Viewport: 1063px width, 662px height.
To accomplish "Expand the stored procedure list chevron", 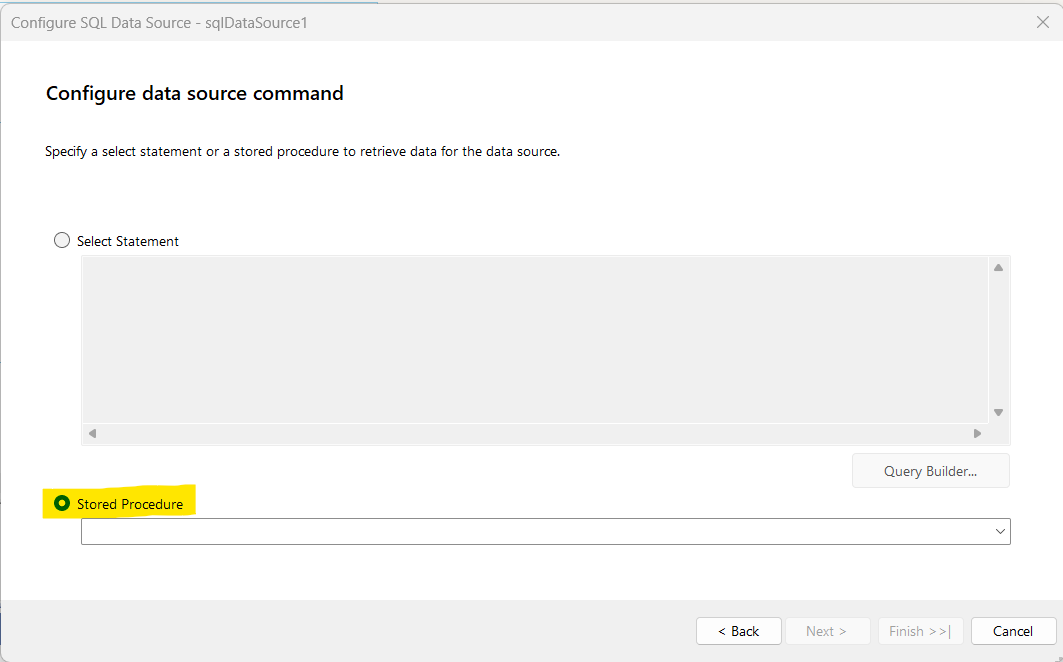I will pos(1000,532).
